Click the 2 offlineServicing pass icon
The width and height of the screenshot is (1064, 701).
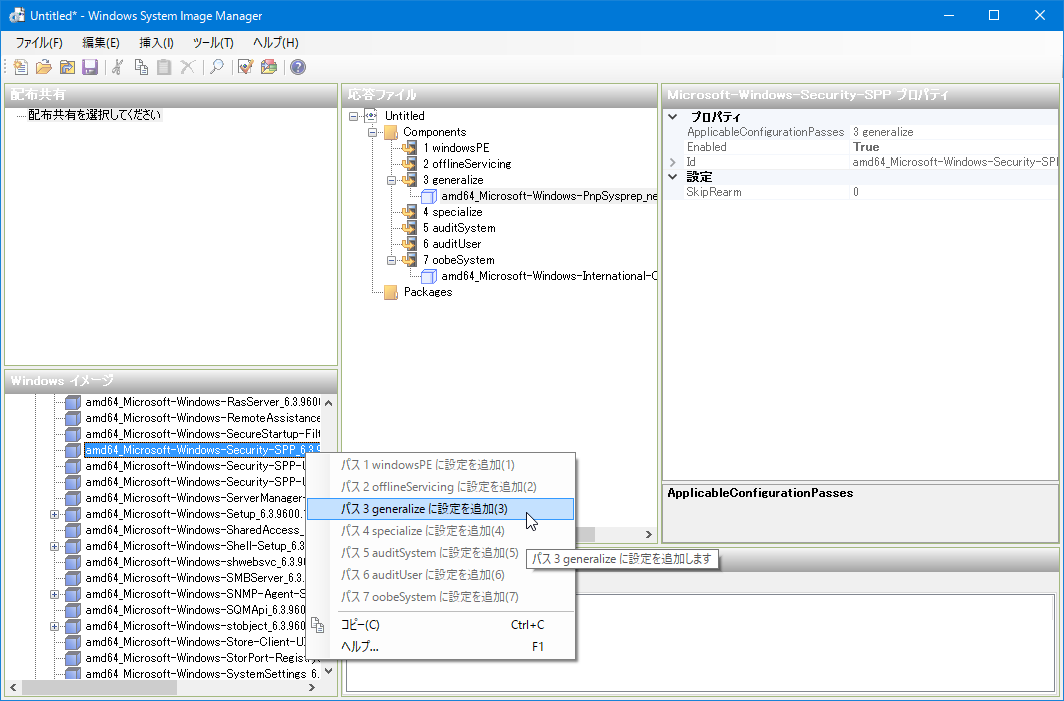(409, 164)
